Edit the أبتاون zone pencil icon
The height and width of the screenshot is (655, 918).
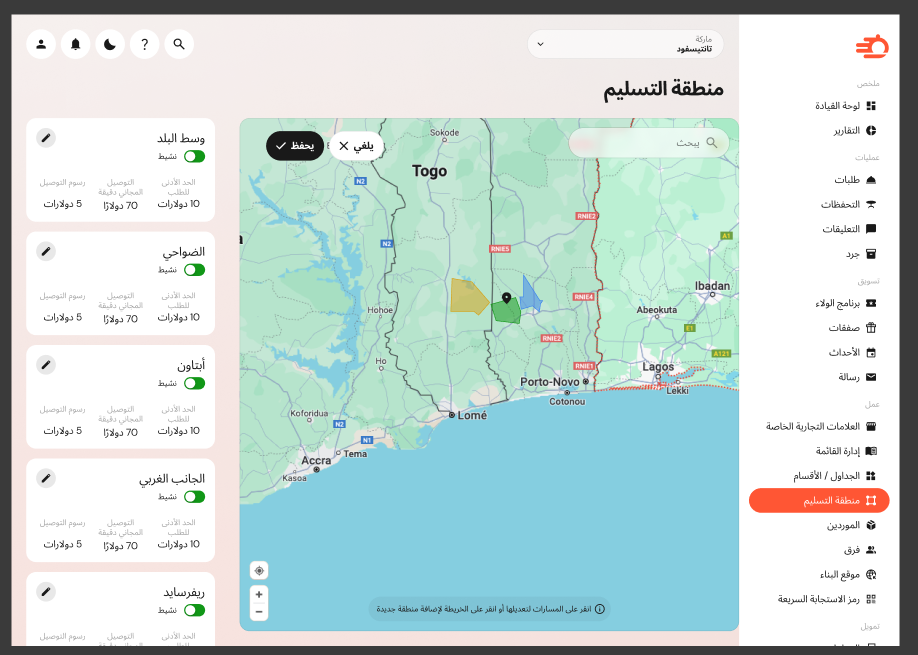(46, 365)
